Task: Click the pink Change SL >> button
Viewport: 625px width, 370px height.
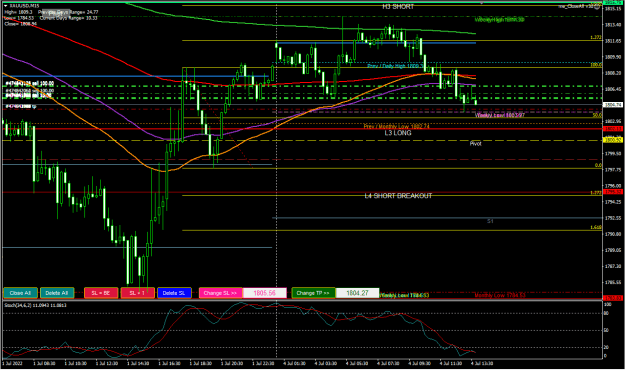Action: (220, 293)
